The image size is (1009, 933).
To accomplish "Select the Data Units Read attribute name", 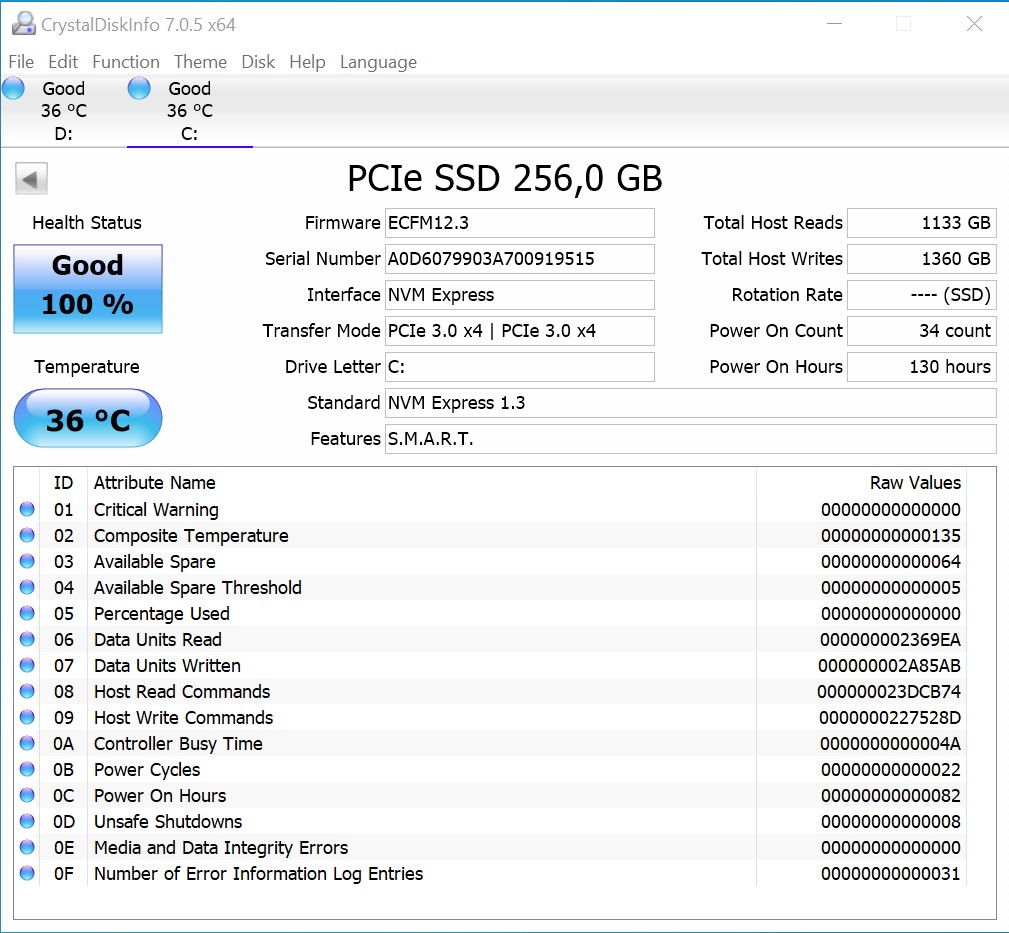I will [x=158, y=640].
